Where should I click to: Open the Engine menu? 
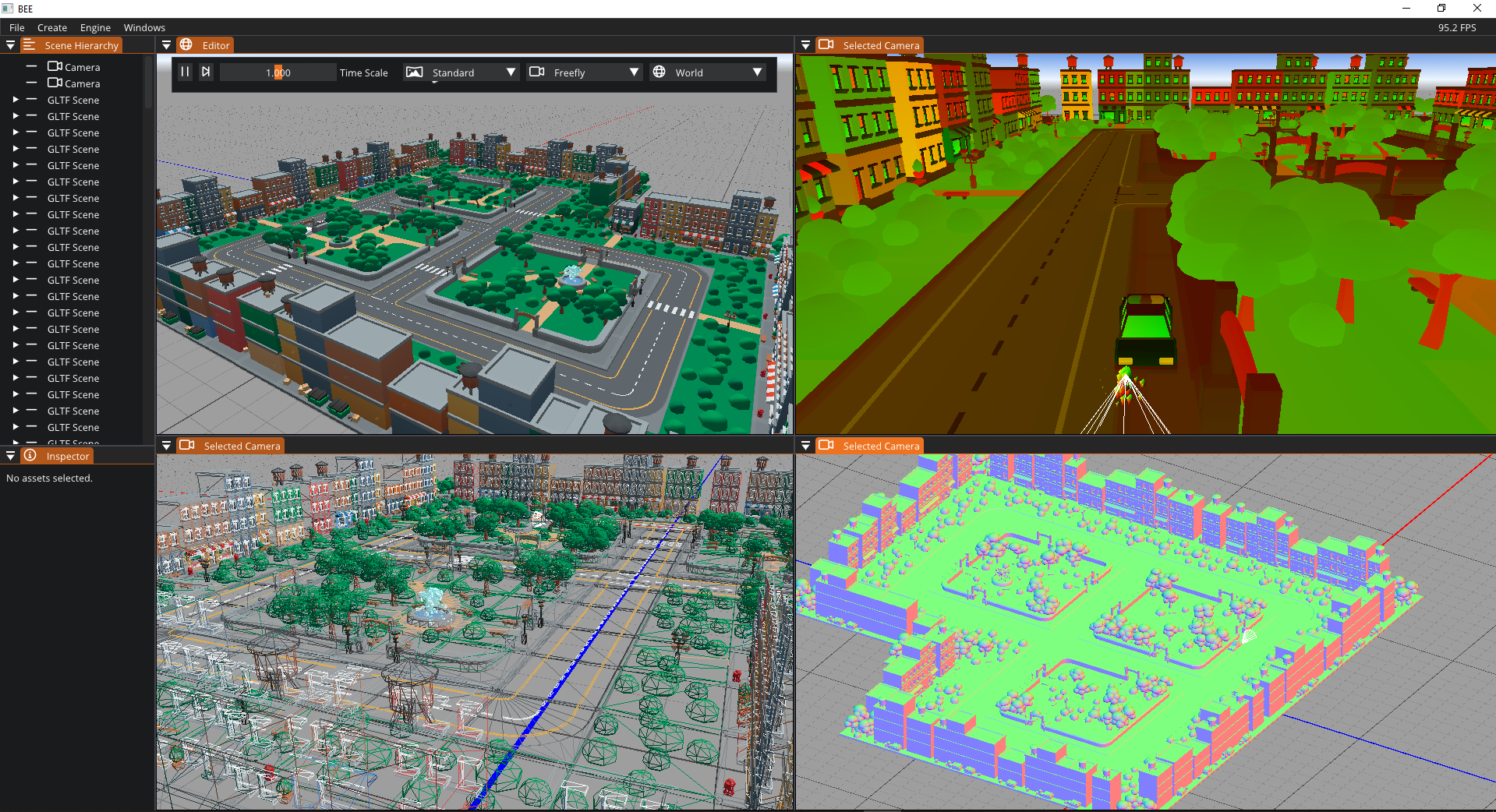tap(95, 27)
